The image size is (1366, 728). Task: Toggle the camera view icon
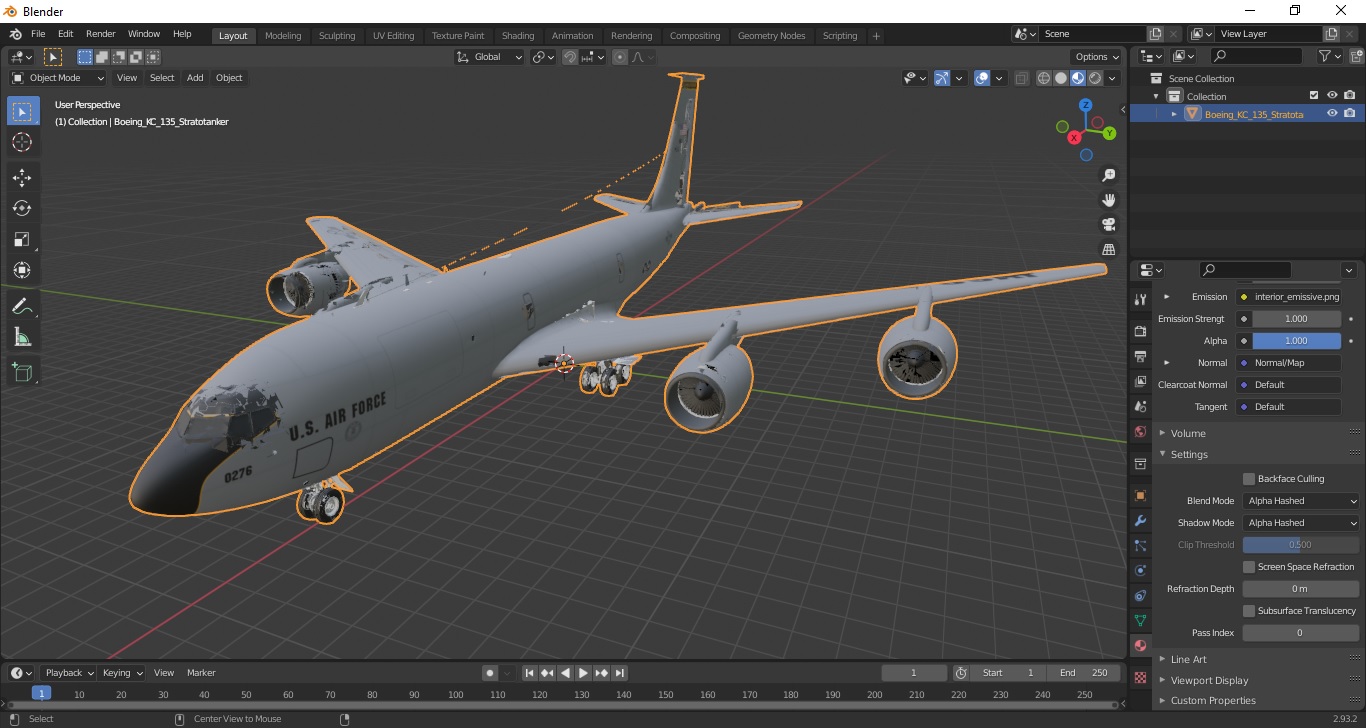click(x=1108, y=224)
